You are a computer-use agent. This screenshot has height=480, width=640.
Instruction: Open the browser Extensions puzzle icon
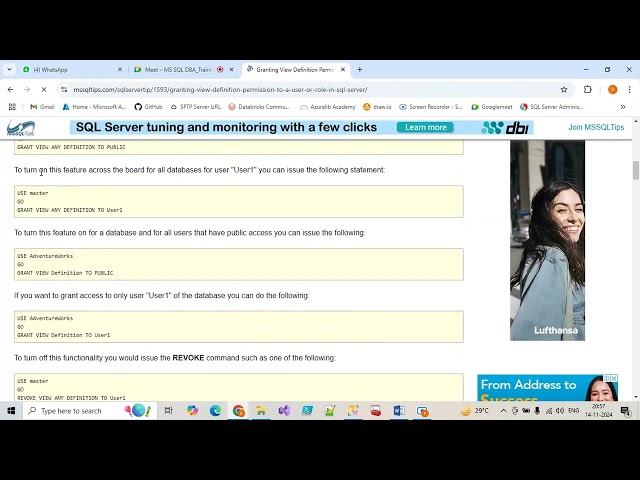click(x=588, y=89)
